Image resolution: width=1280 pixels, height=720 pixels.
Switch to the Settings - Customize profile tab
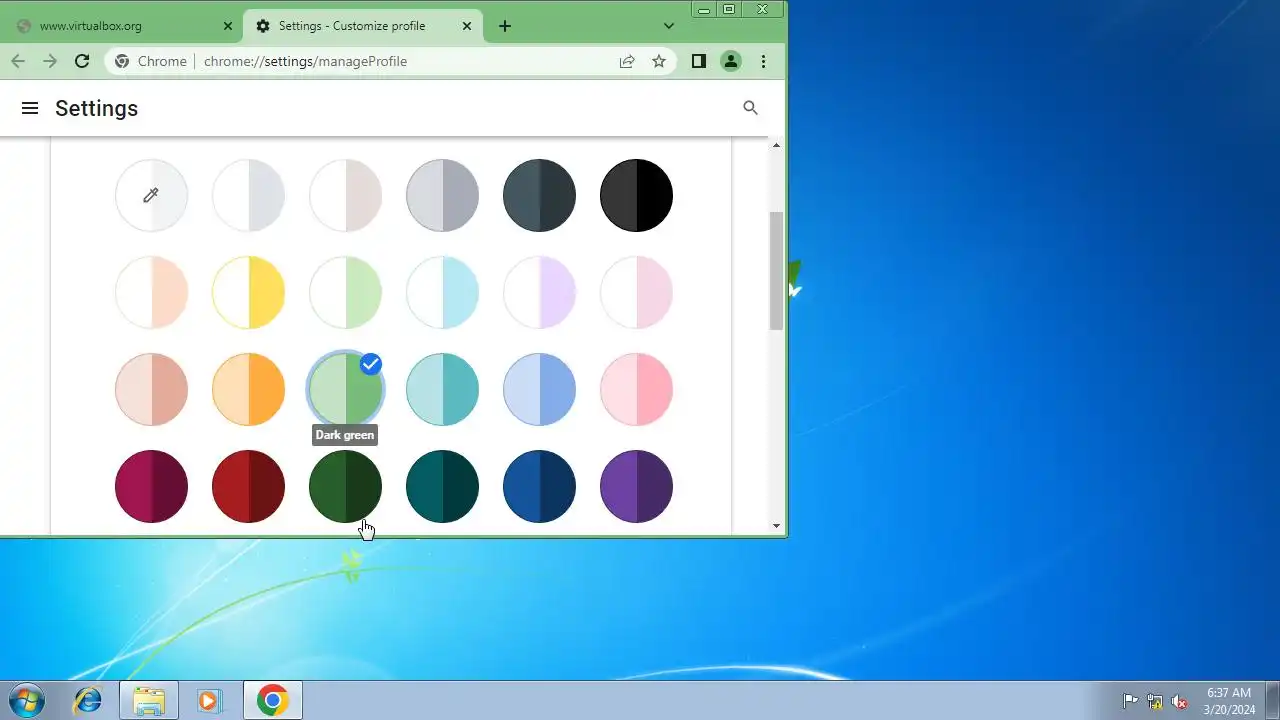363,26
